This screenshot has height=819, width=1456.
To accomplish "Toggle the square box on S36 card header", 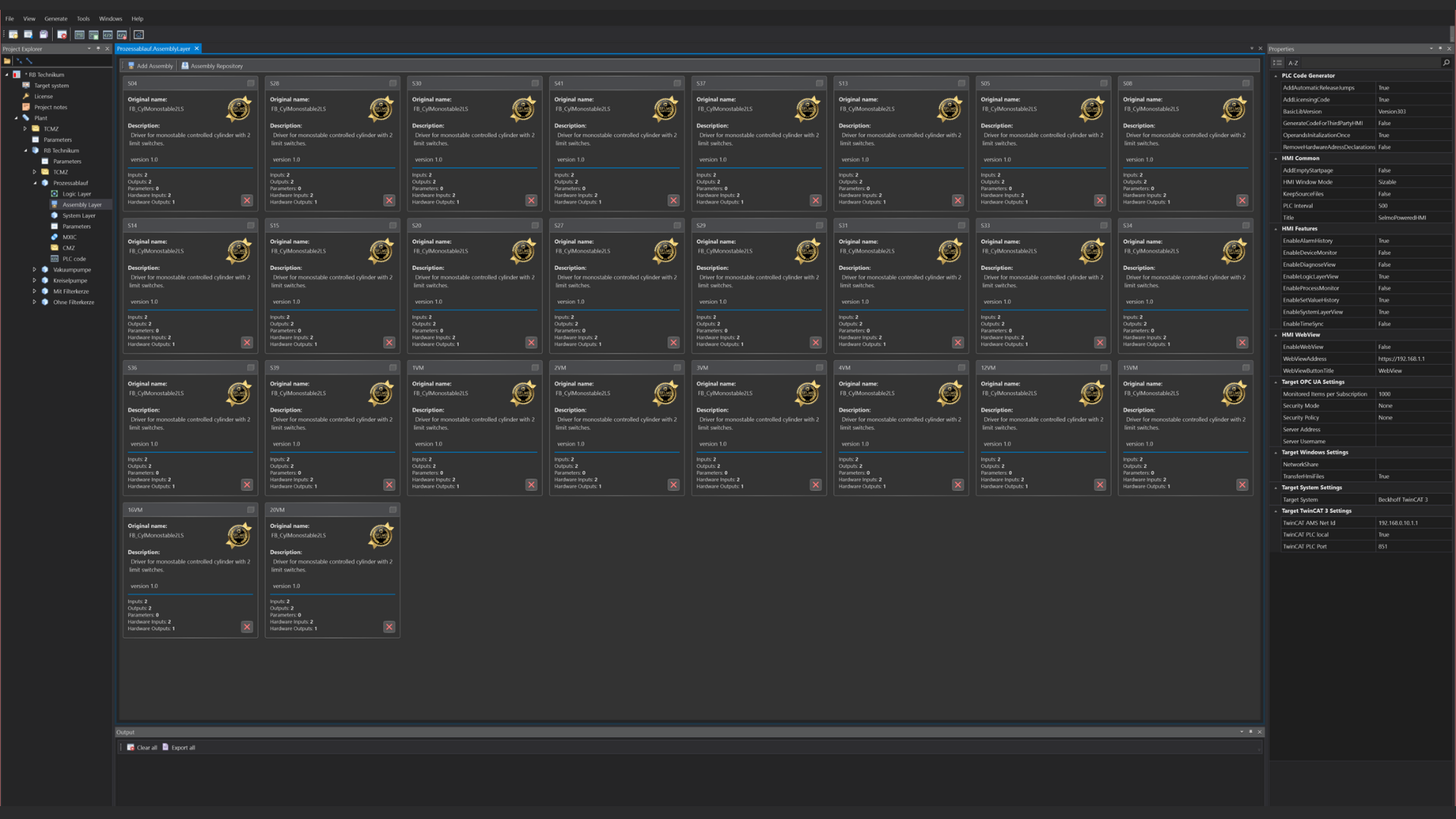I will pos(250,368).
